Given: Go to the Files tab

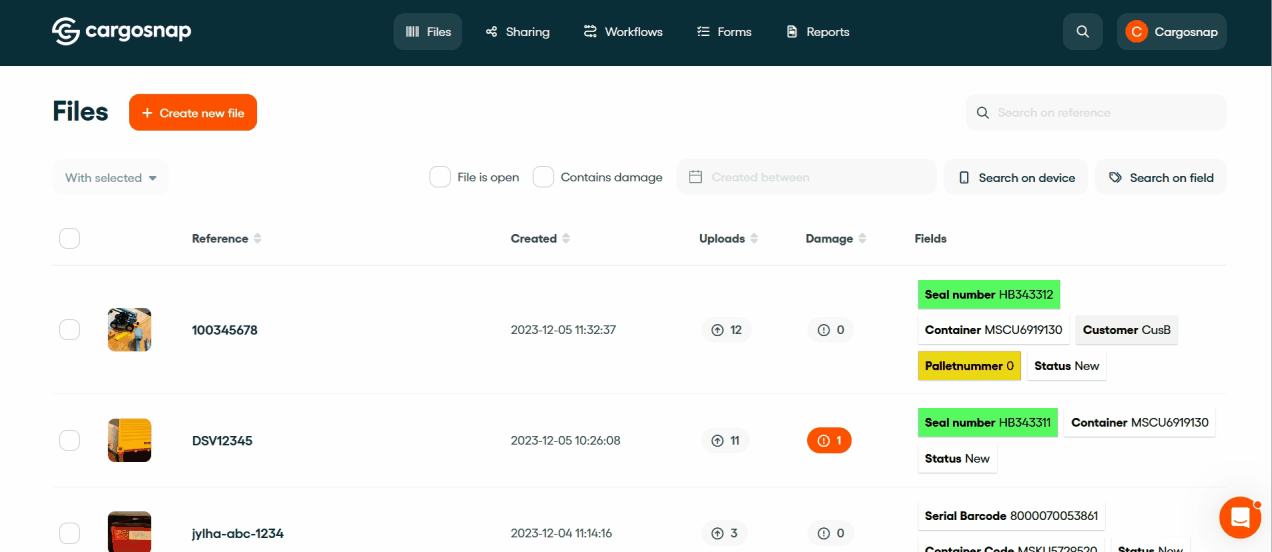Looking at the screenshot, I should point(428,32).
